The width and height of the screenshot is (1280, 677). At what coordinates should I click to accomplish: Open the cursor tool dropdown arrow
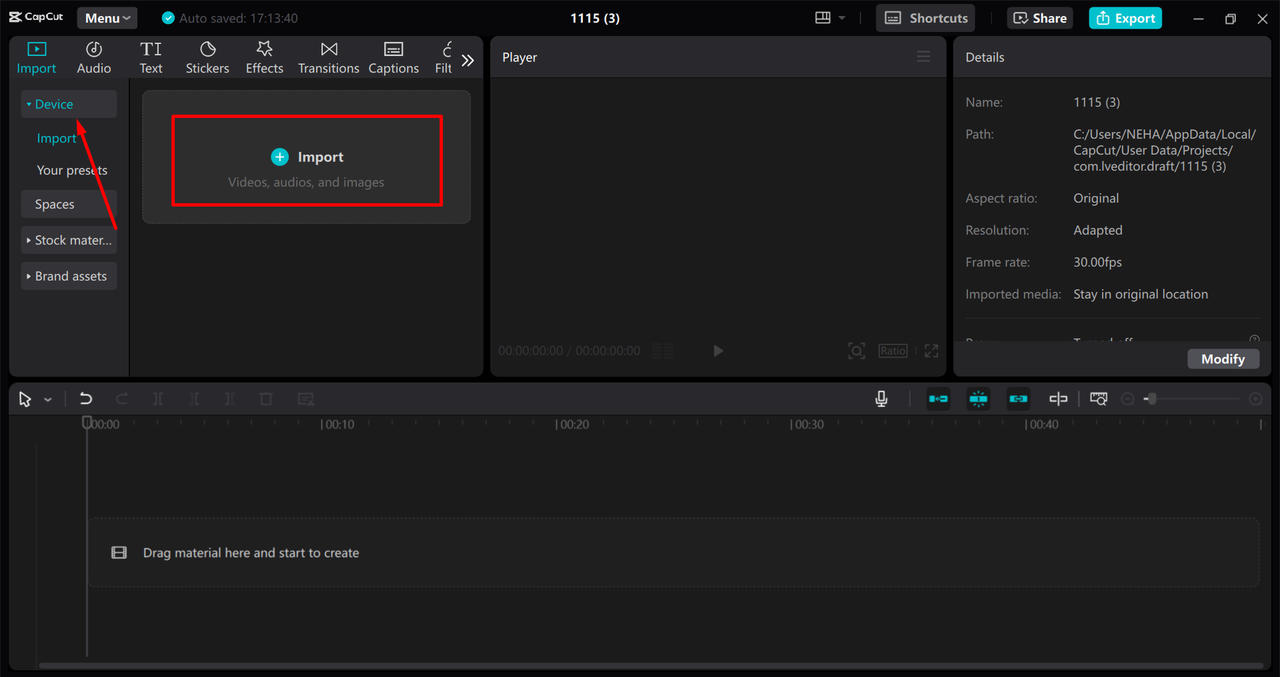(47, 400)
